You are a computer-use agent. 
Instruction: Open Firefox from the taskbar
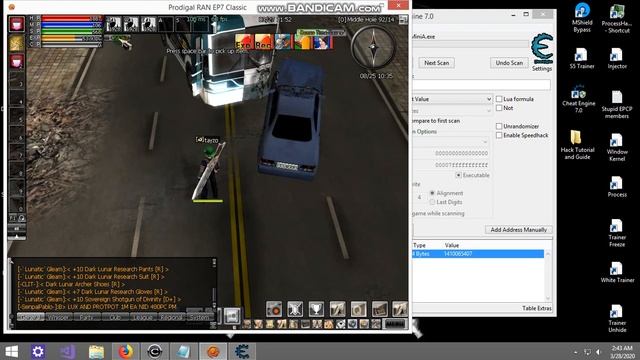pyautogui.click(x=125, y=351)
